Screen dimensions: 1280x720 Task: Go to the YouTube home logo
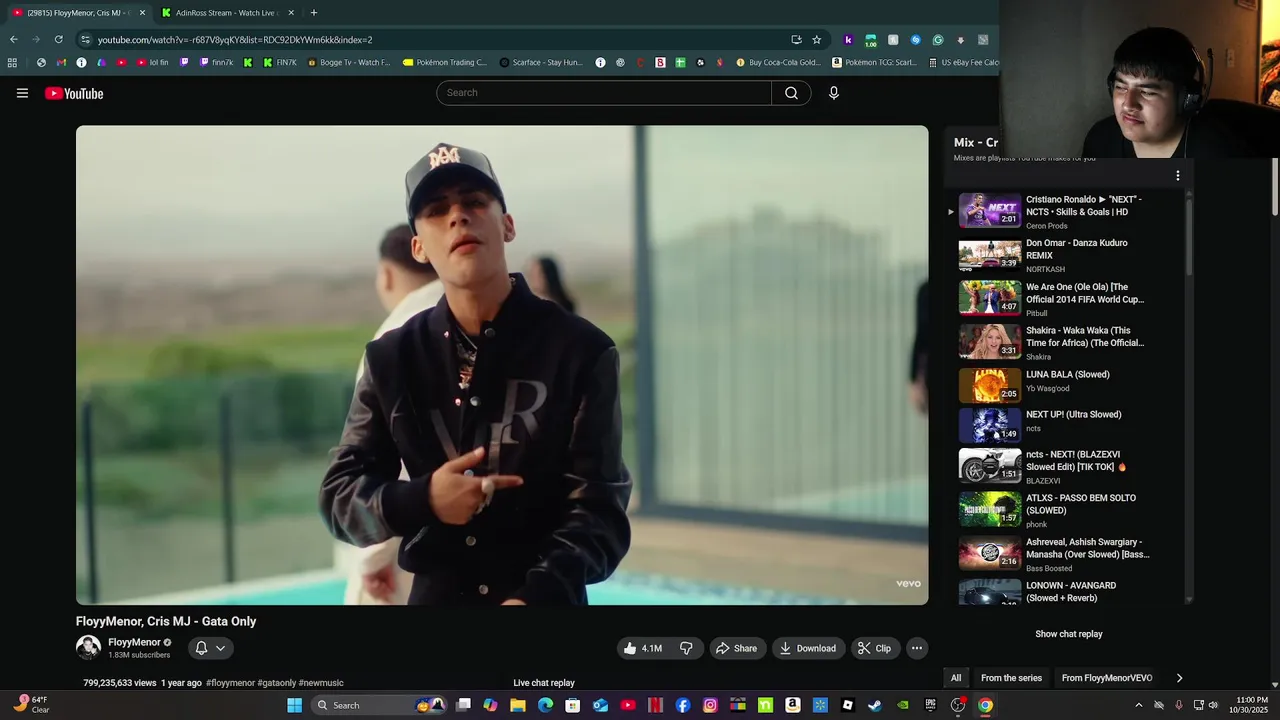click(74, 93)
